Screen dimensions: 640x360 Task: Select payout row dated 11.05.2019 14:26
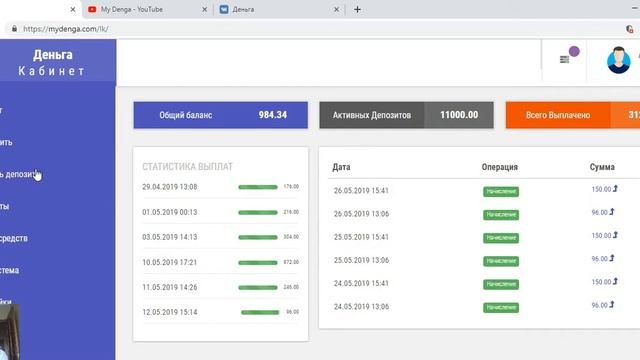(x=220, y=287)
